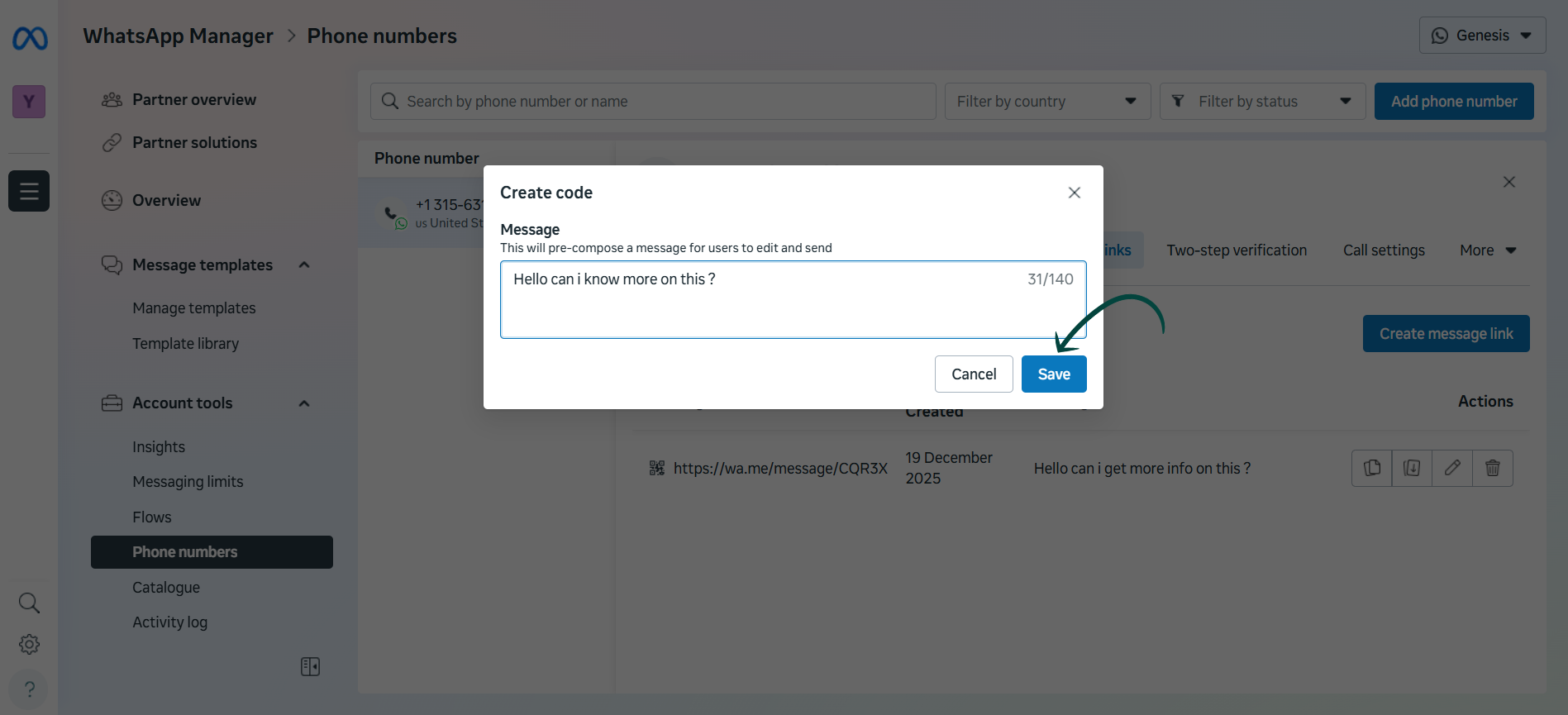1568x715 pixels.
Task: Open the Genesis account dropdown
Action: (1482, 36)
